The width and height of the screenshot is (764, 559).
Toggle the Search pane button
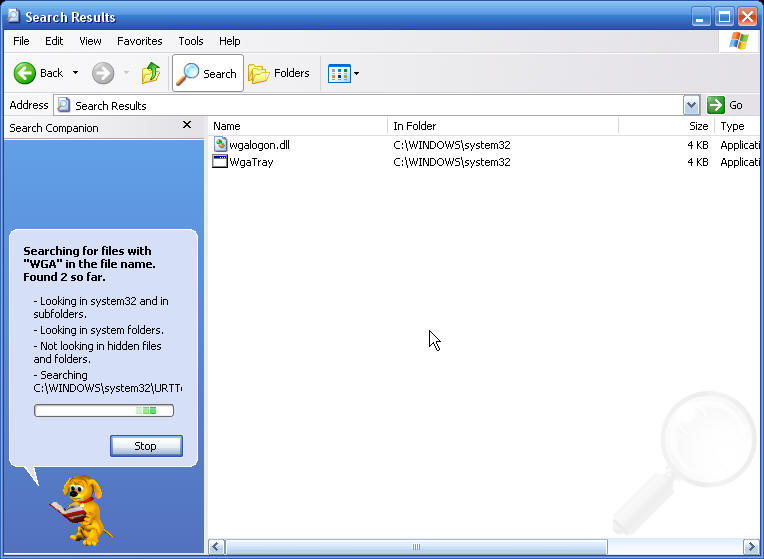208,73
